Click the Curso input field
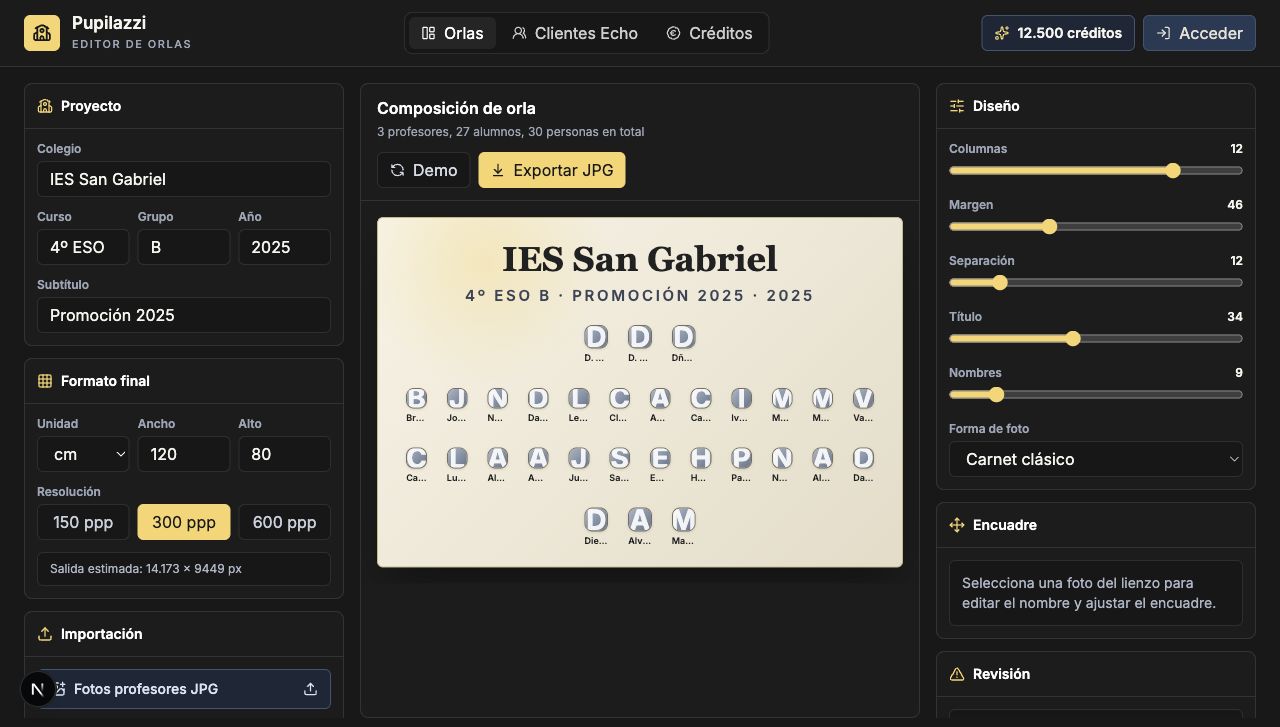Viewport: 1280px width, 727px height. [x=83, y=247]
